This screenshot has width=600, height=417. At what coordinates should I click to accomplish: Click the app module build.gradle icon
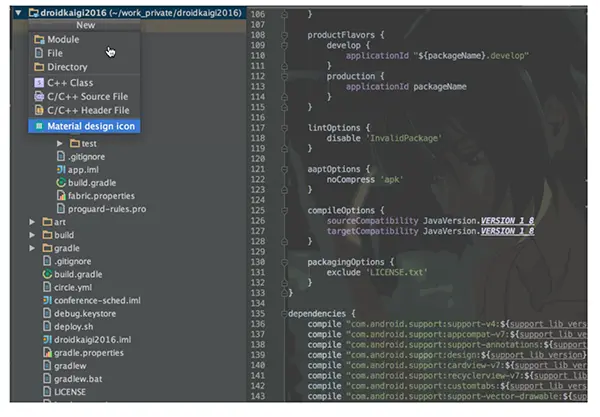[x=61, y=183]
